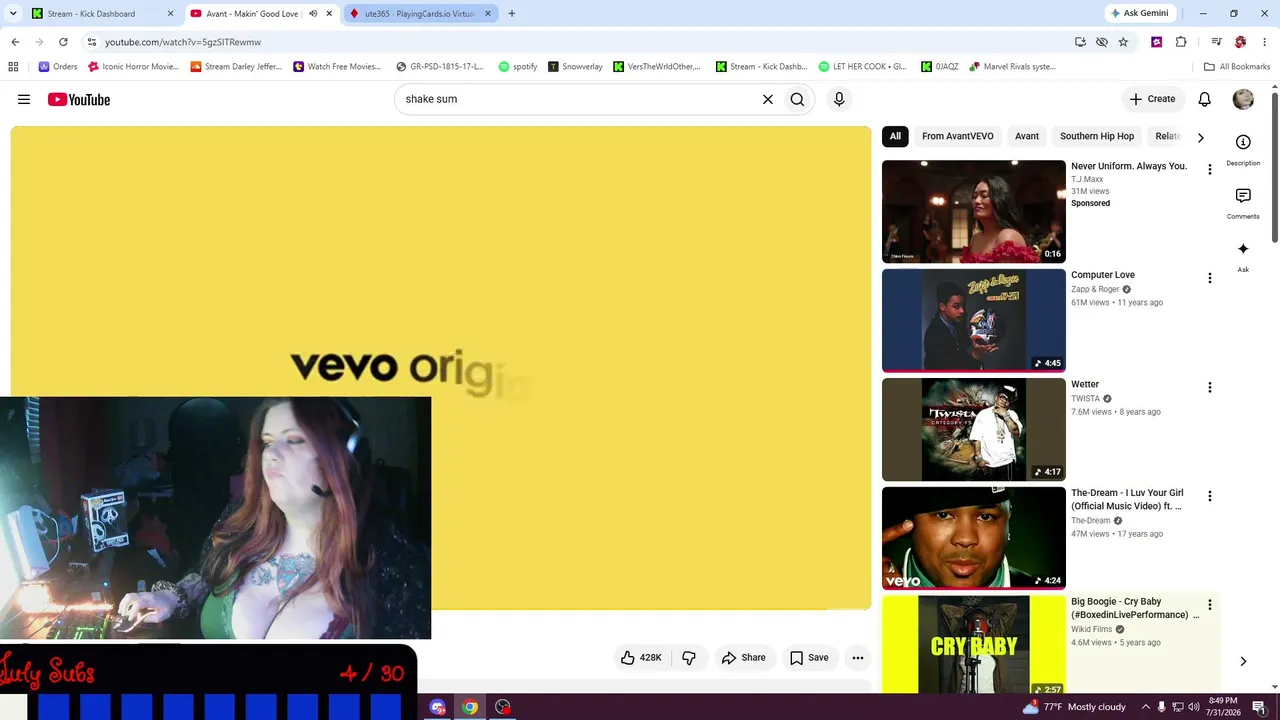Bookmark this page with the star

1123,42
